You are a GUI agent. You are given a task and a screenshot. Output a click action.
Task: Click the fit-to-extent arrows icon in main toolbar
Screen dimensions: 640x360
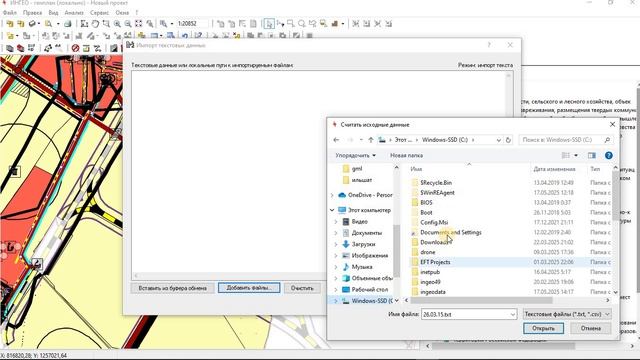pos(139,24)
